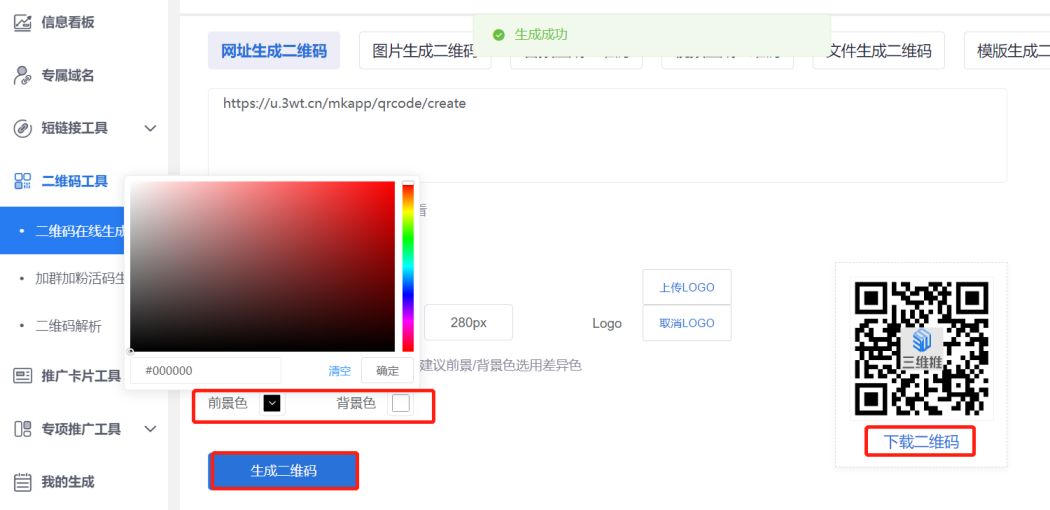The height and width of the screenshot is (510, 1050).
Task: Expand the 专项推广工具 submenu chevron
Action: (x=151, y=428)
